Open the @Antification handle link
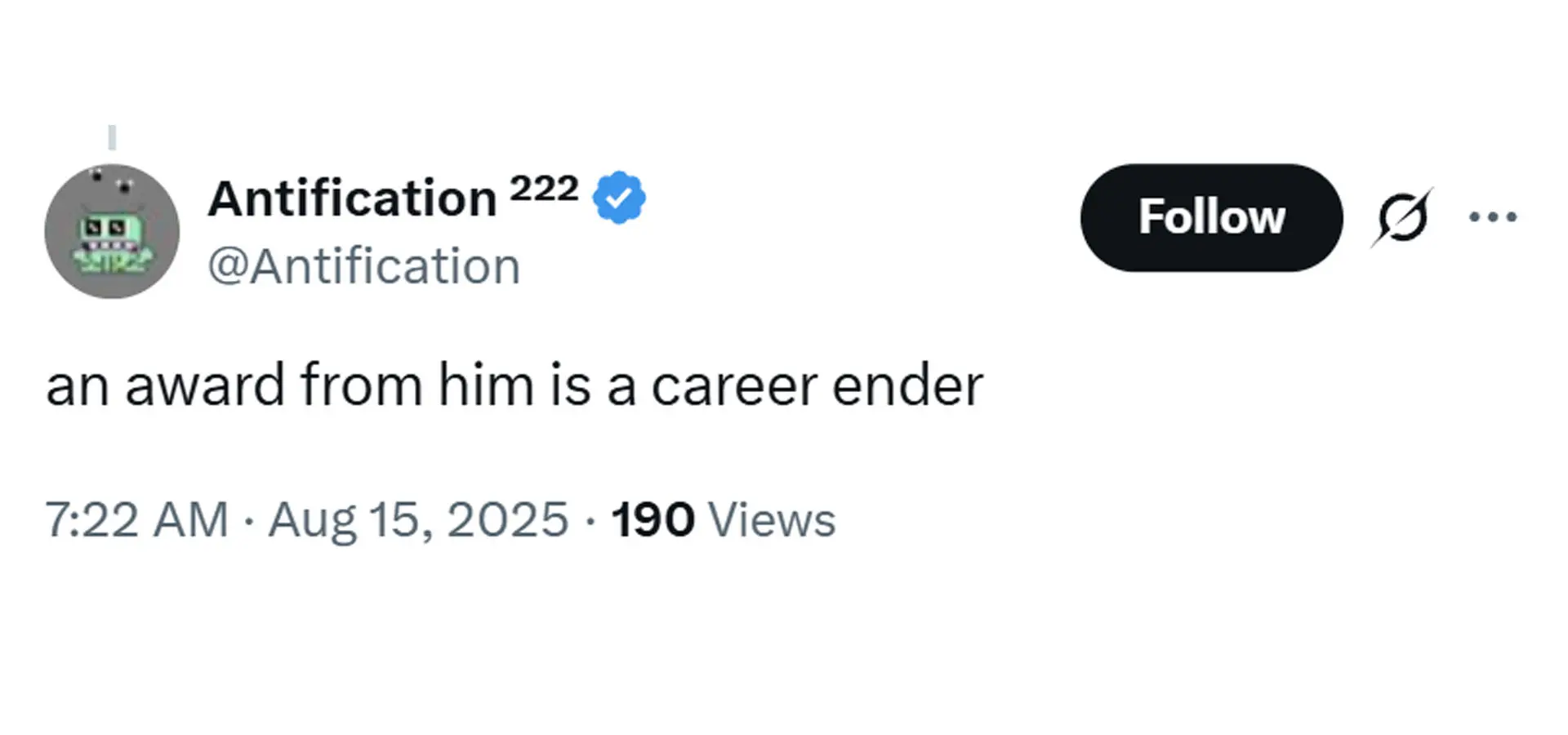 pyautogui.click(x=363, y=266)
